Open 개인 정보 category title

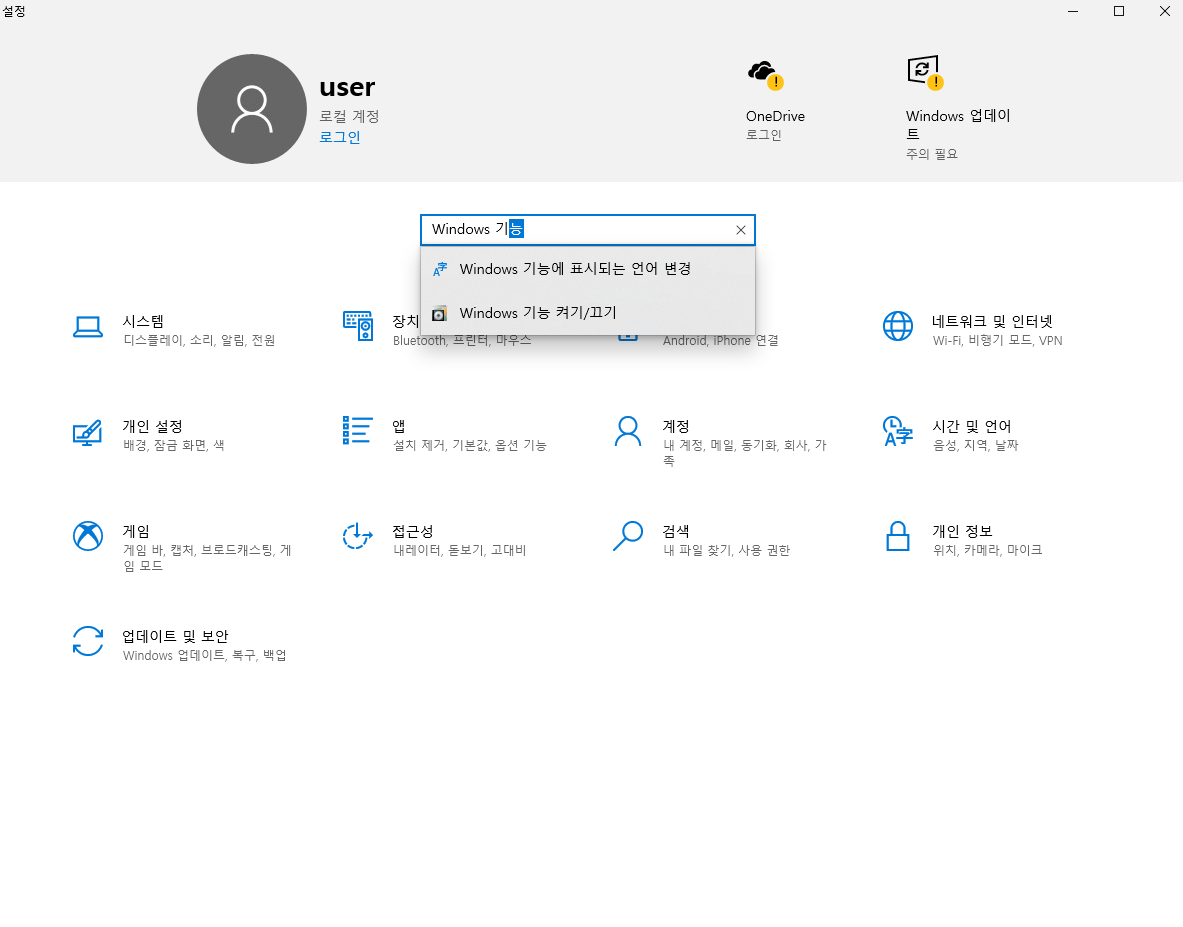click(x=962, y=531)
